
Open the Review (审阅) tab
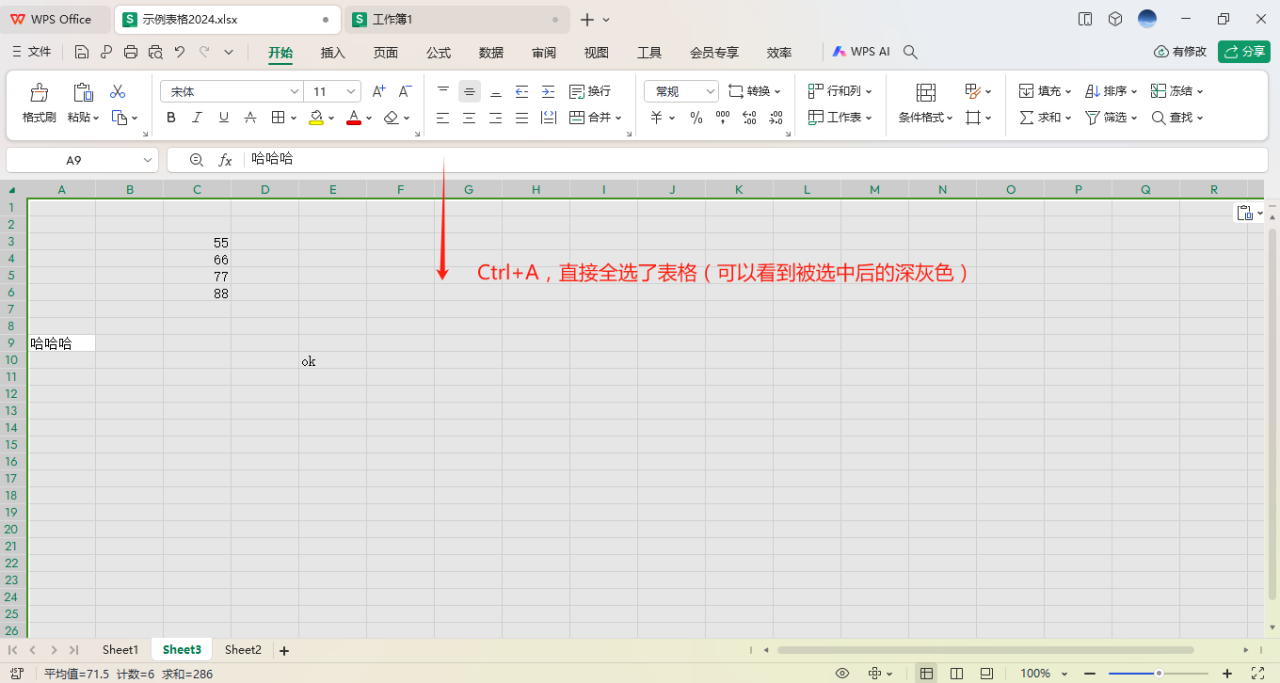point(544,52)
